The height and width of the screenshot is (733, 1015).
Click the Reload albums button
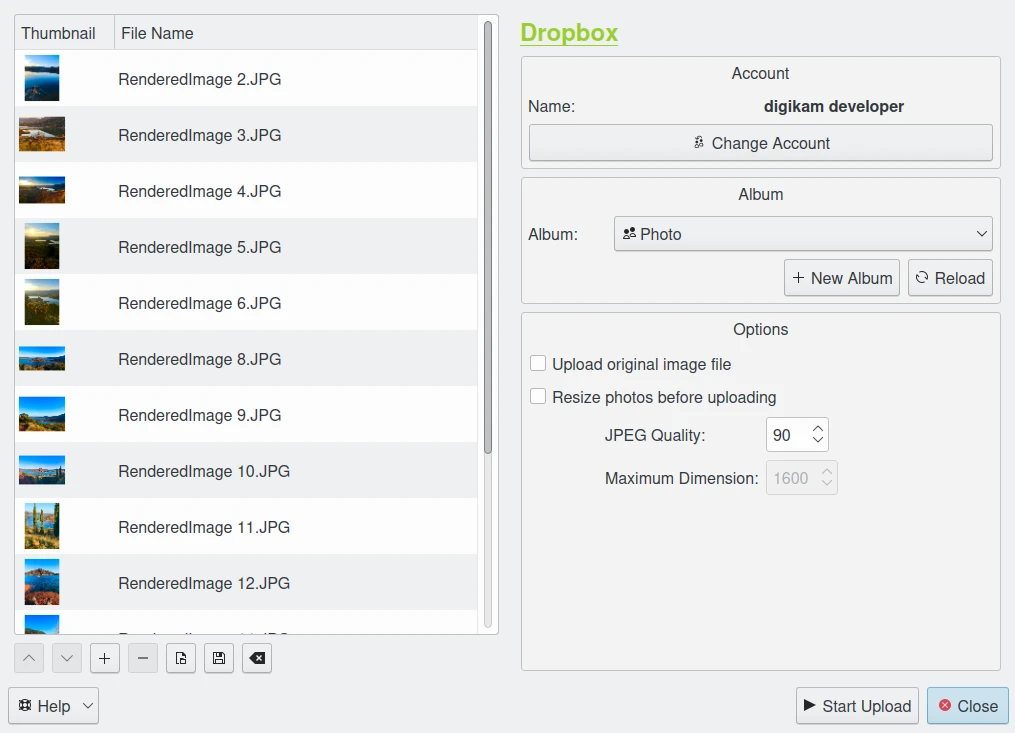(x=950, y=278)
